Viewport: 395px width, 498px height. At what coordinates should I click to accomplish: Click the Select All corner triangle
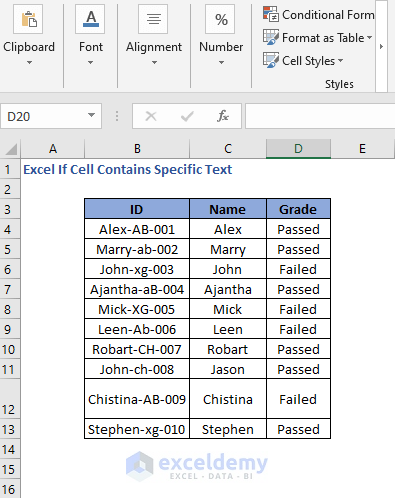tap(11, 149)
